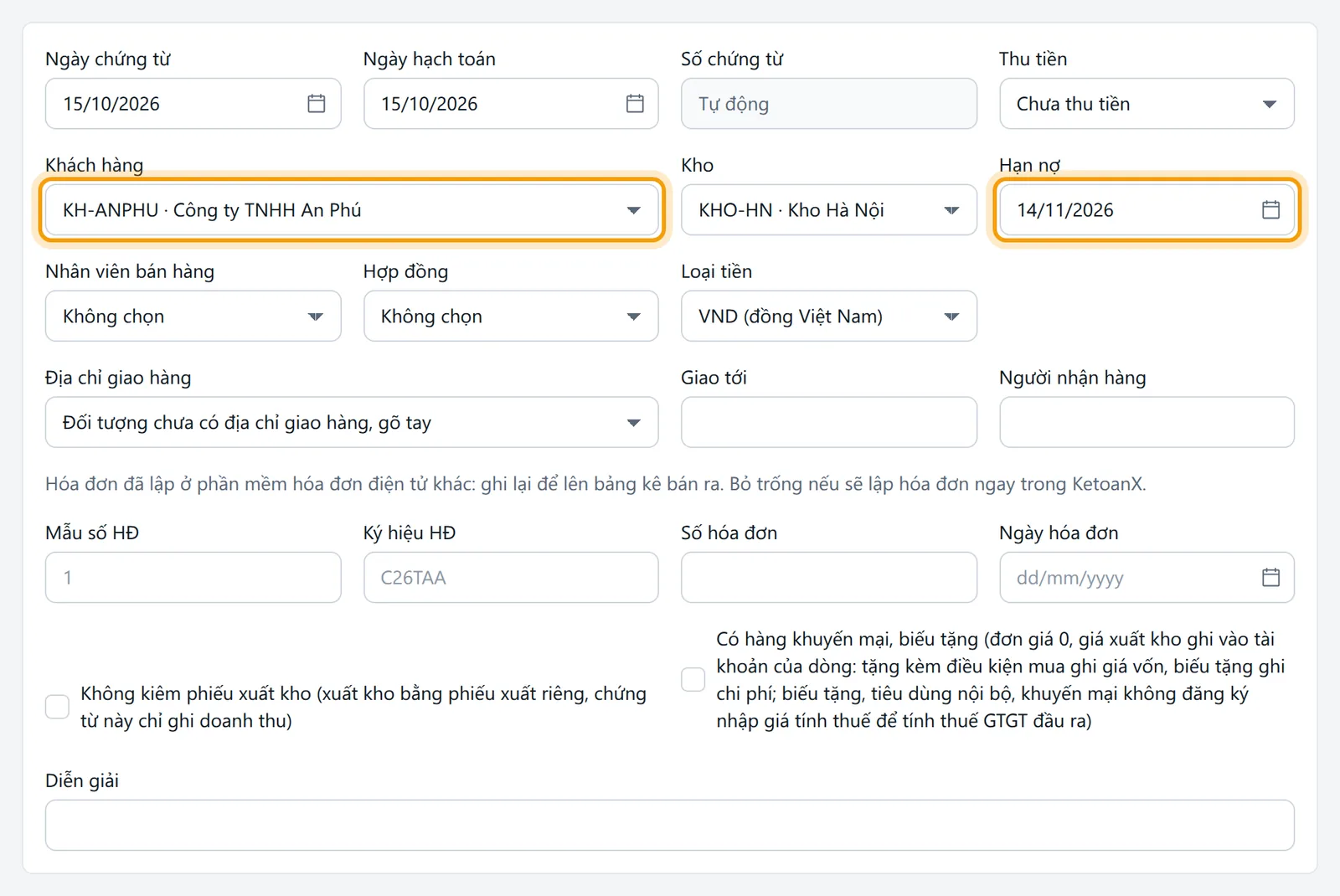Open calendar icon in Ngày chứng từ field
Screen dimensions: 1340x896
coord(316,104)
